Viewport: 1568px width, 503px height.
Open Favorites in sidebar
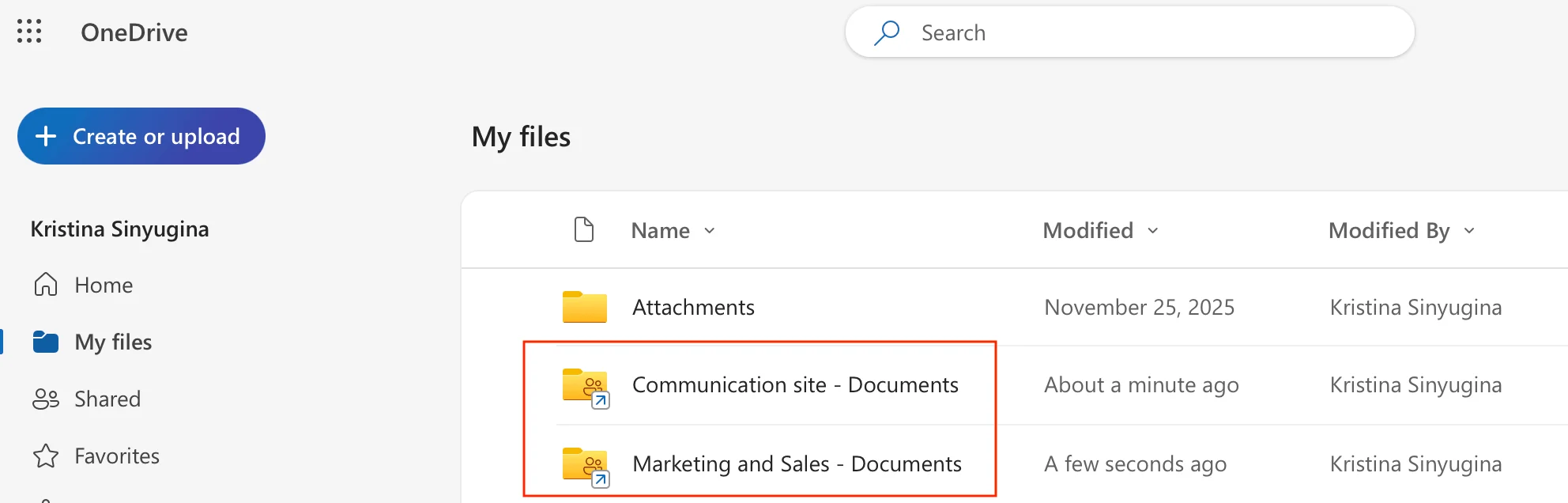(117, 456)
